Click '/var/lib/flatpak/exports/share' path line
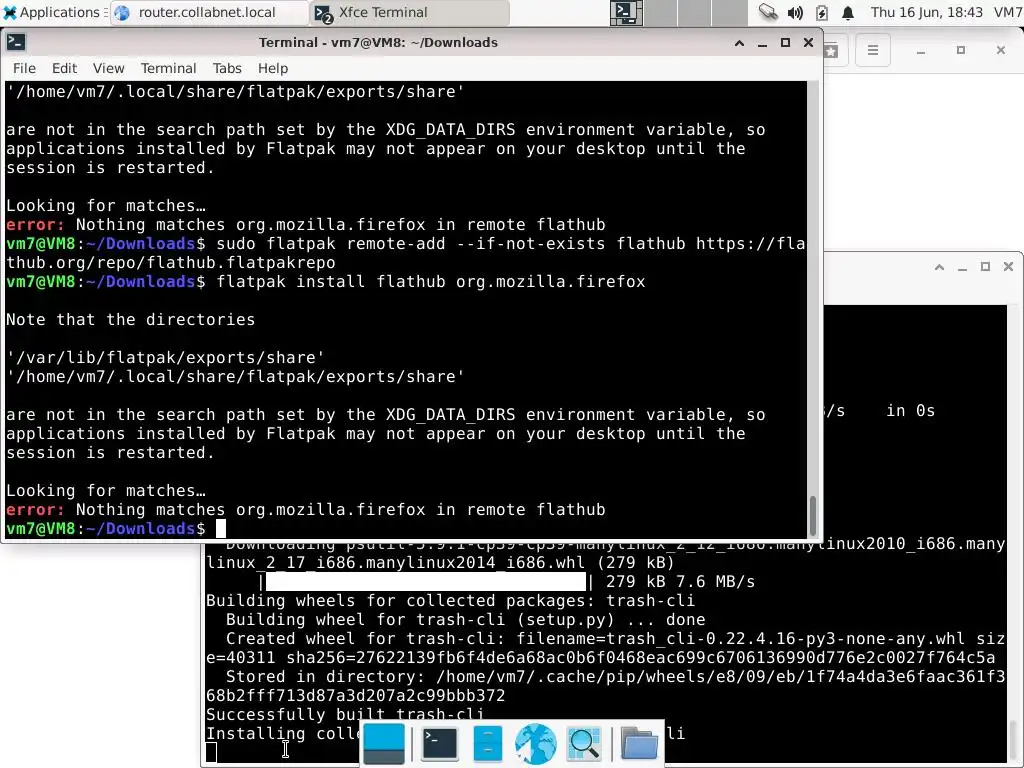The height and width of the screenshot is (768, 1024). click(x=165, y=357)
